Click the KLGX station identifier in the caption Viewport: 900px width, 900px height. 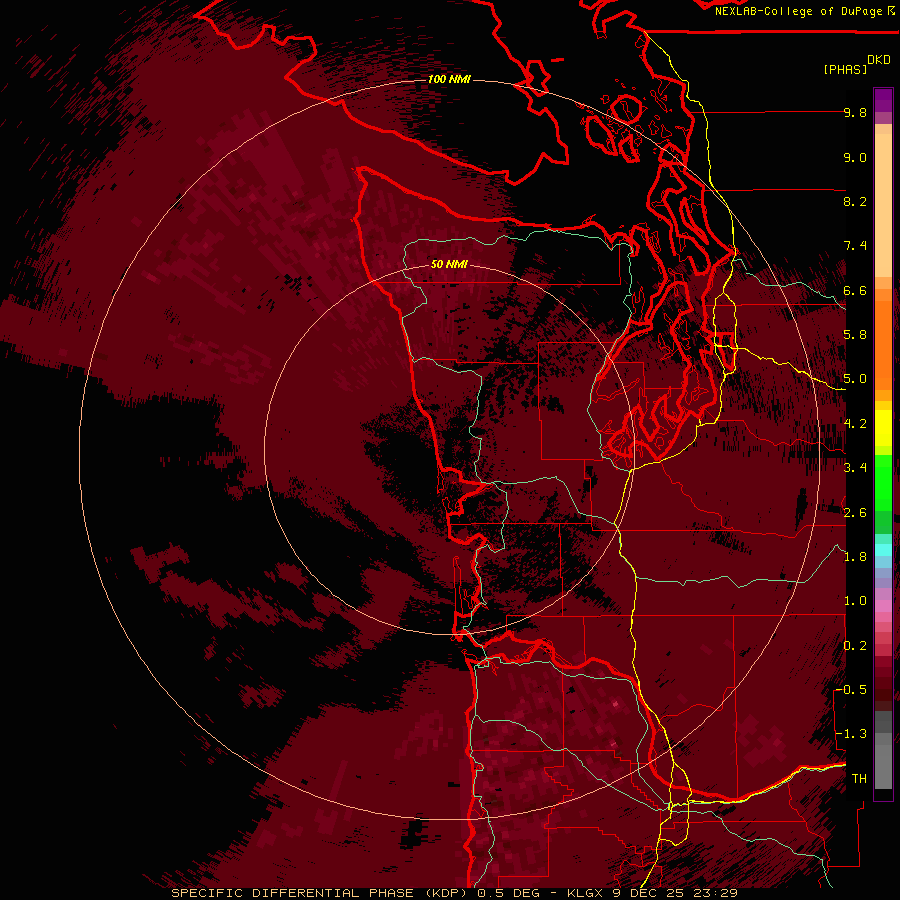tap(585, 893)
